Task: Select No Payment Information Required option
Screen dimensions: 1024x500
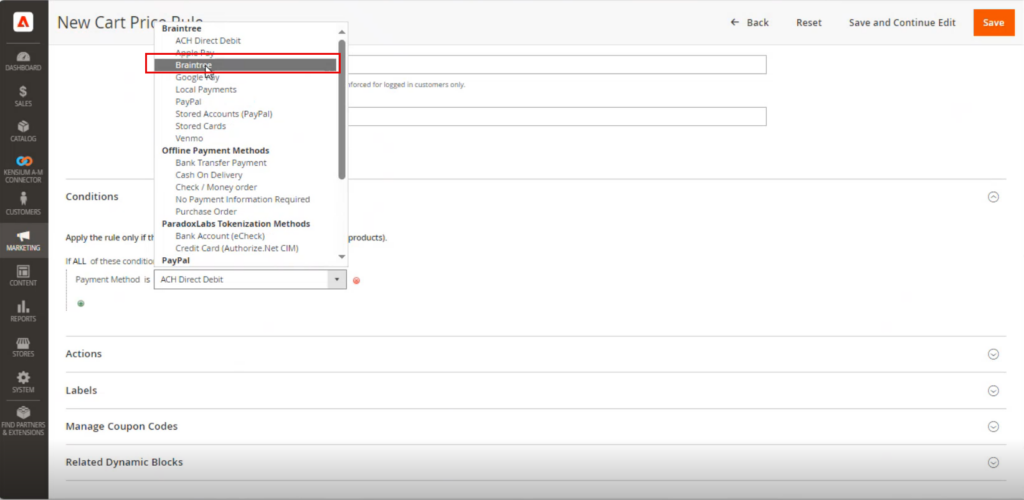Action: 242,199
